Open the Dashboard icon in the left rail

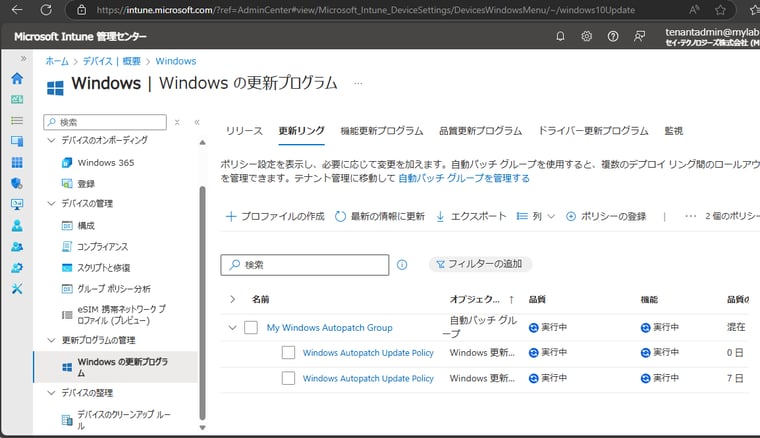coord(17,99)
